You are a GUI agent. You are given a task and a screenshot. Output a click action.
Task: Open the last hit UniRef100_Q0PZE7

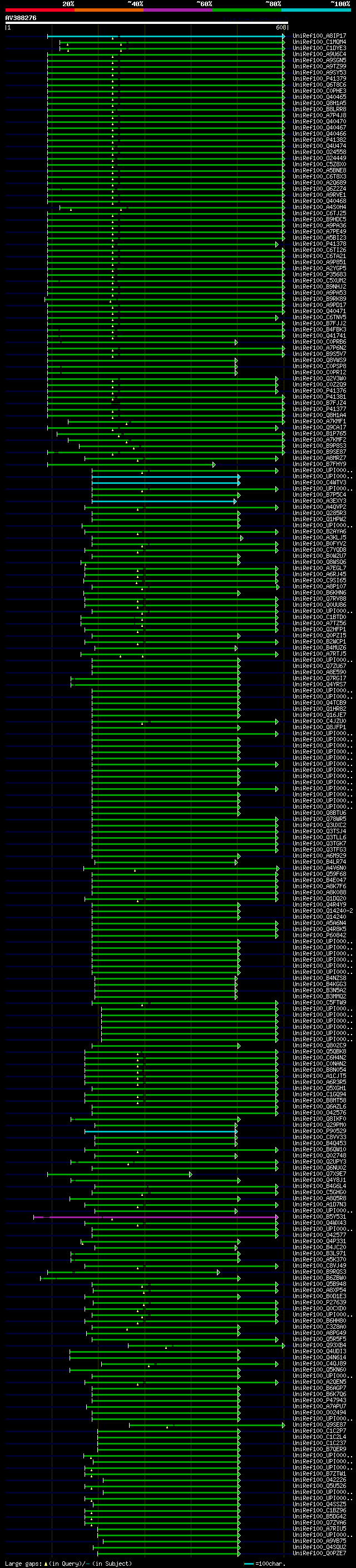tap(319, 1553)
